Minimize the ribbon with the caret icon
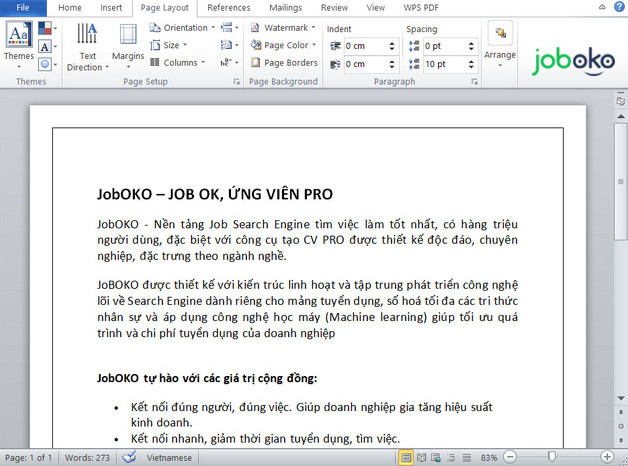This screenshot has height=466, width=628. pyautogui.click(x=602, y=7)
